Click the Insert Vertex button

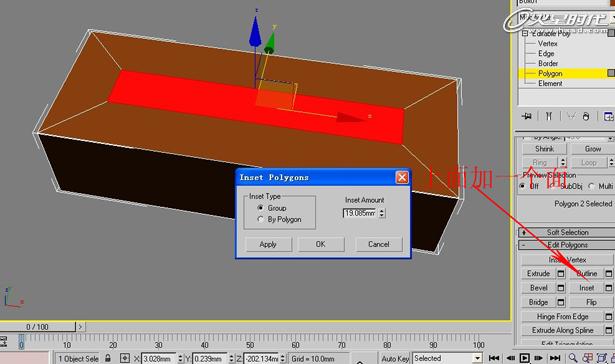coord(567,260)
